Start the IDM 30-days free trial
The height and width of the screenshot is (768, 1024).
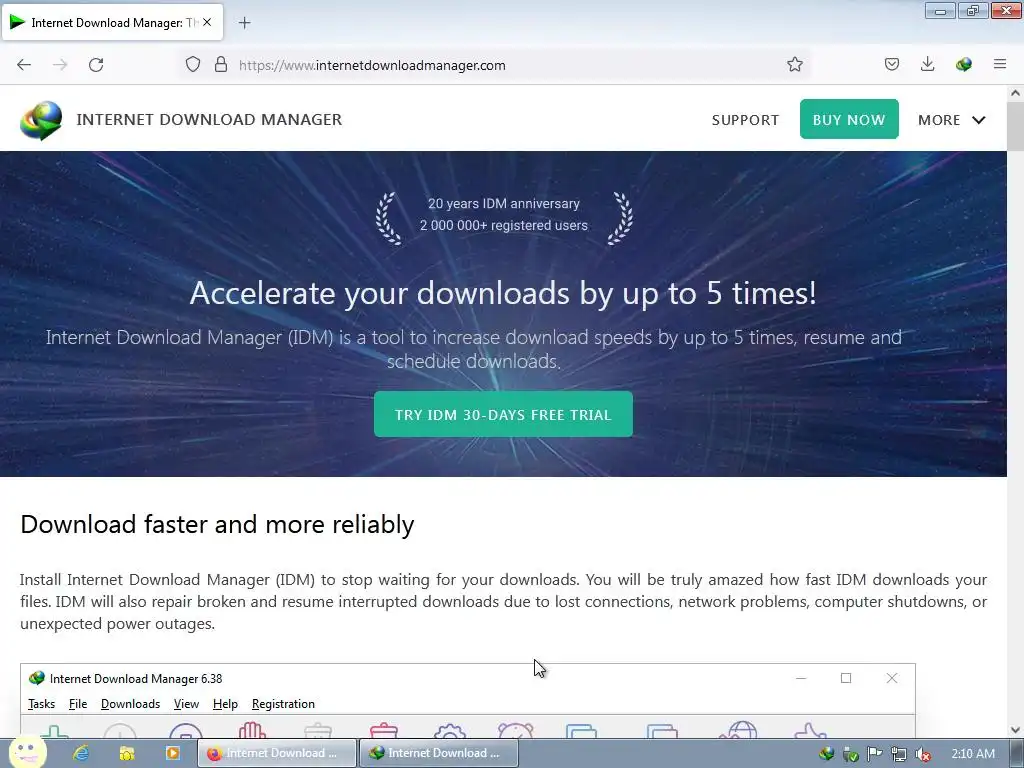point(503,415)
